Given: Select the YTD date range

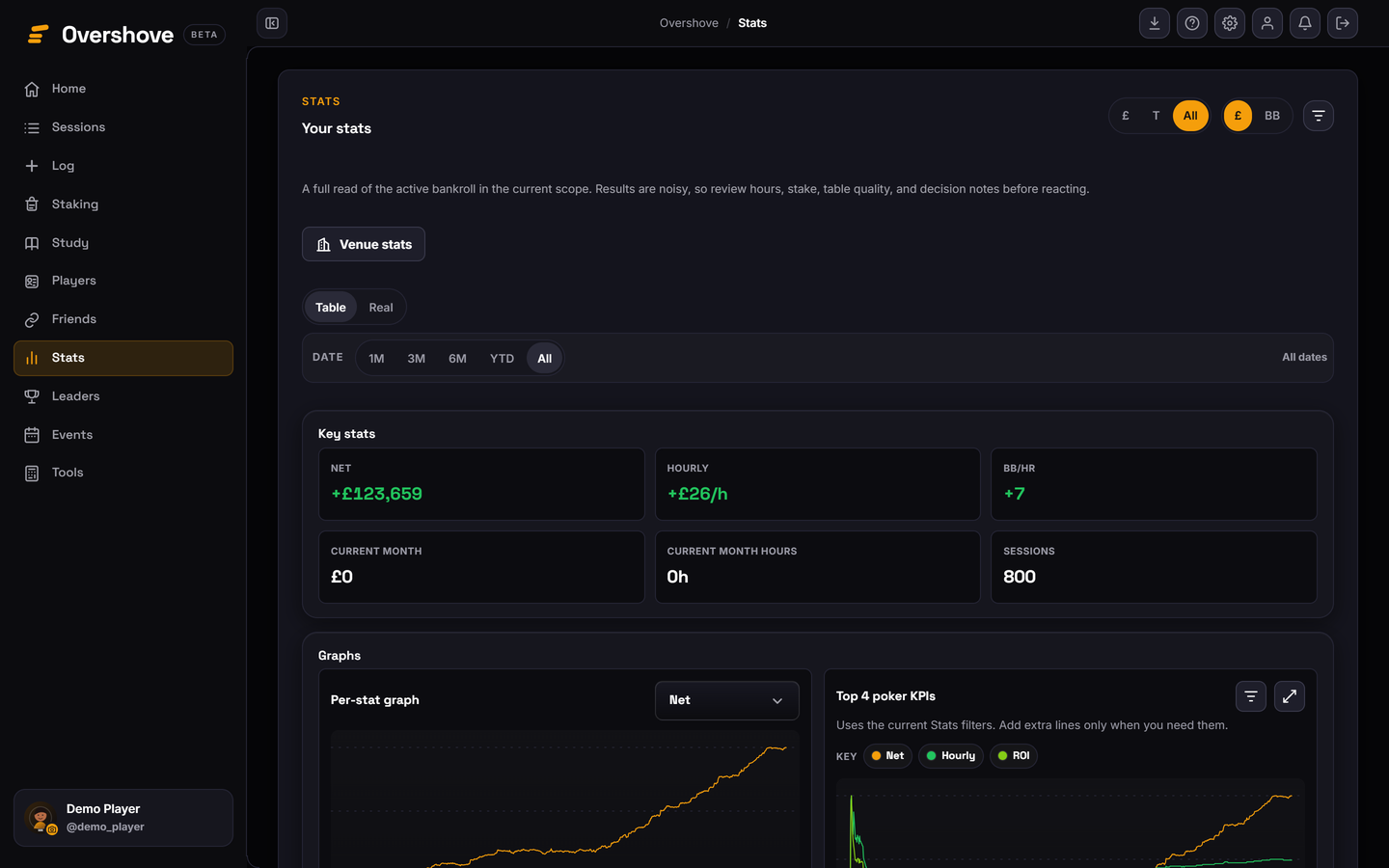Looking at the screenshot, I should coord(502,358).
